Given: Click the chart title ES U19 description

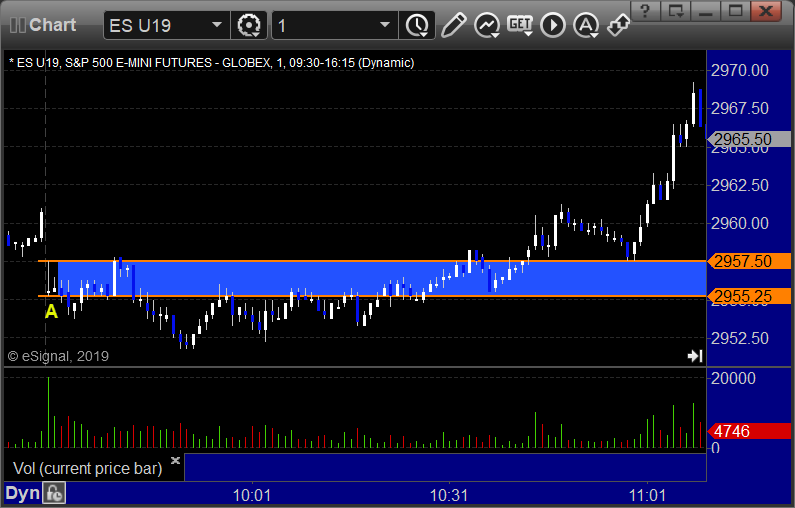Looking at the screenshot, I should coord(211,63).
